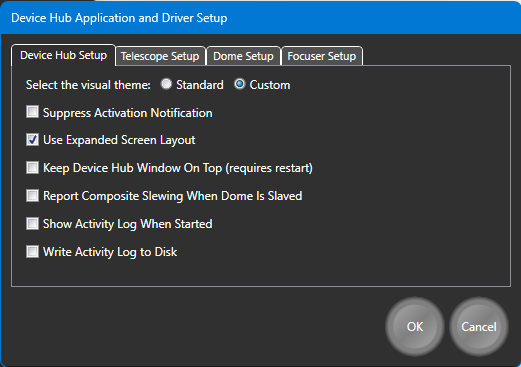This screenshot has width=521, height=367.
Task: Dismiss the dialog with Cancel
Action: (479, 327)
